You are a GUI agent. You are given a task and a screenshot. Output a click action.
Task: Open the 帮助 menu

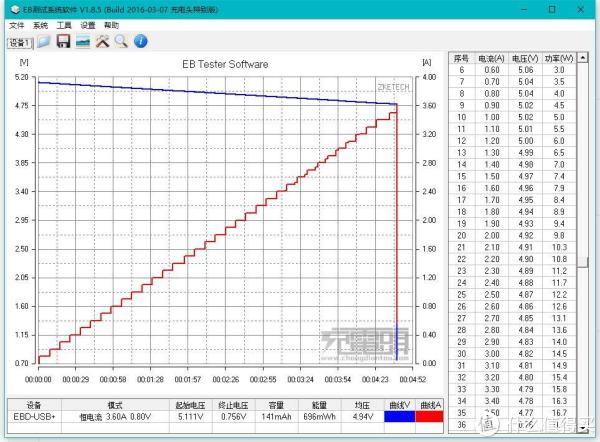(x=111, y=25)
